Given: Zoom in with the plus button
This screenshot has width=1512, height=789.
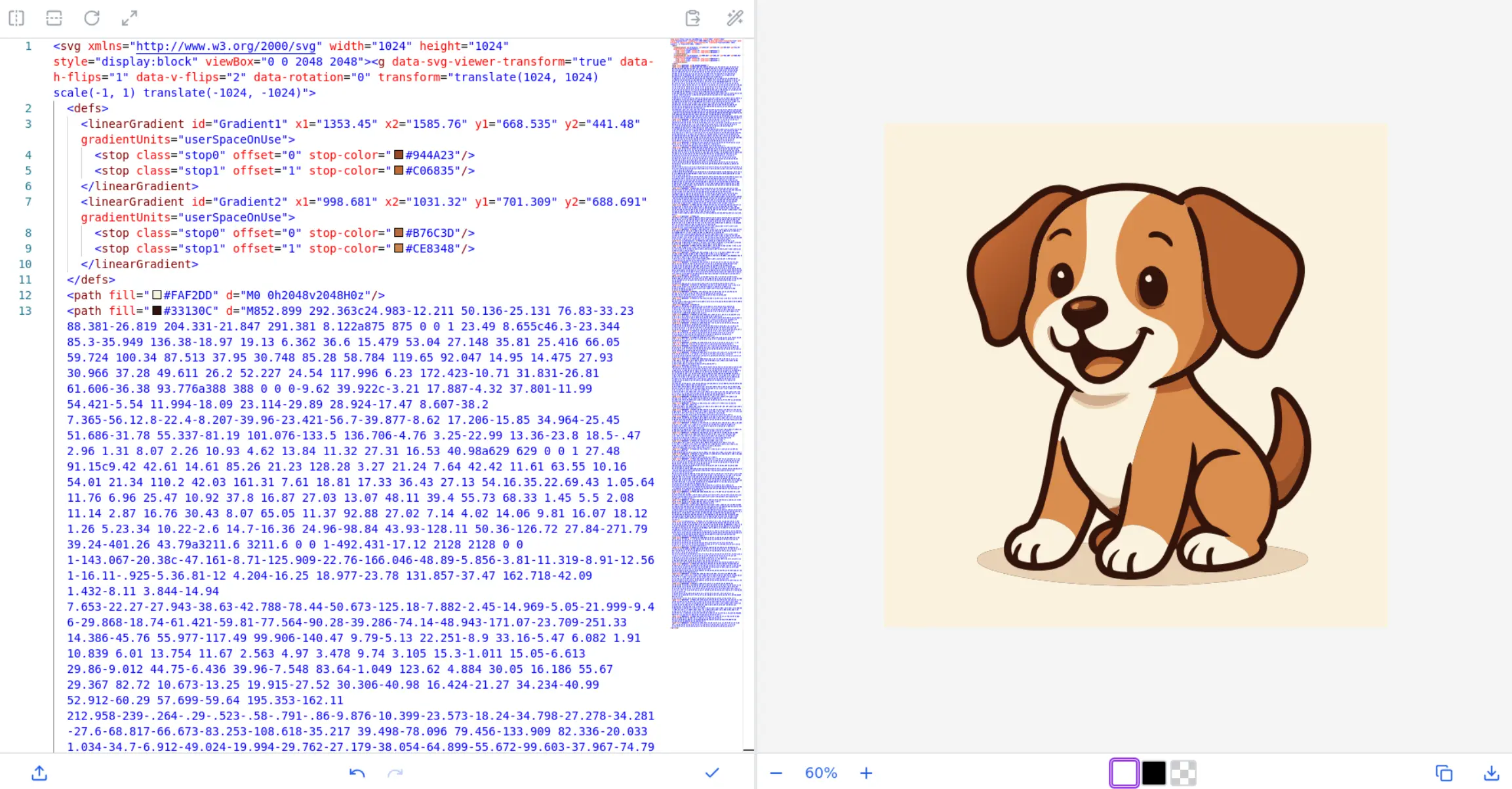Looking at the screenshot, I should [x=865, y=773].
